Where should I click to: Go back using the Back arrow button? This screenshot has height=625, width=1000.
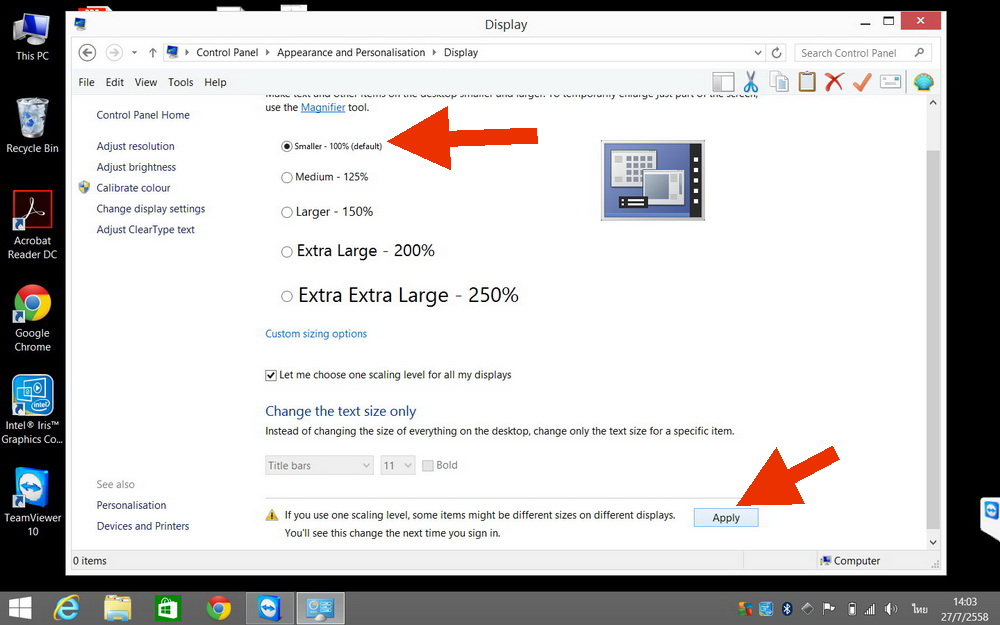pos(87,52)
